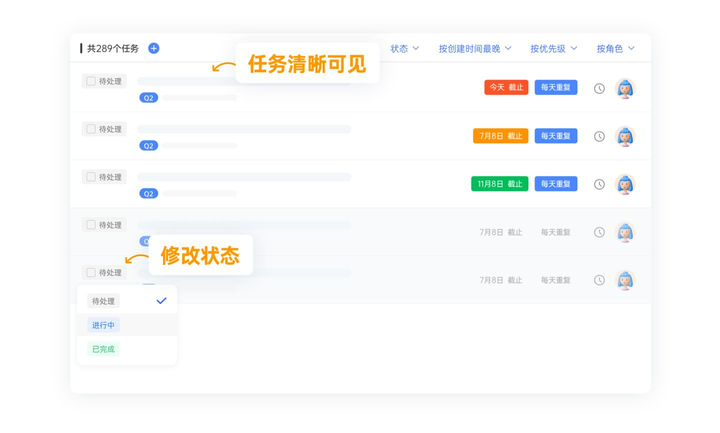Screen dimensions: 720x433
Task: Click clock icon in the 11月8日 row
Action: 599,184
